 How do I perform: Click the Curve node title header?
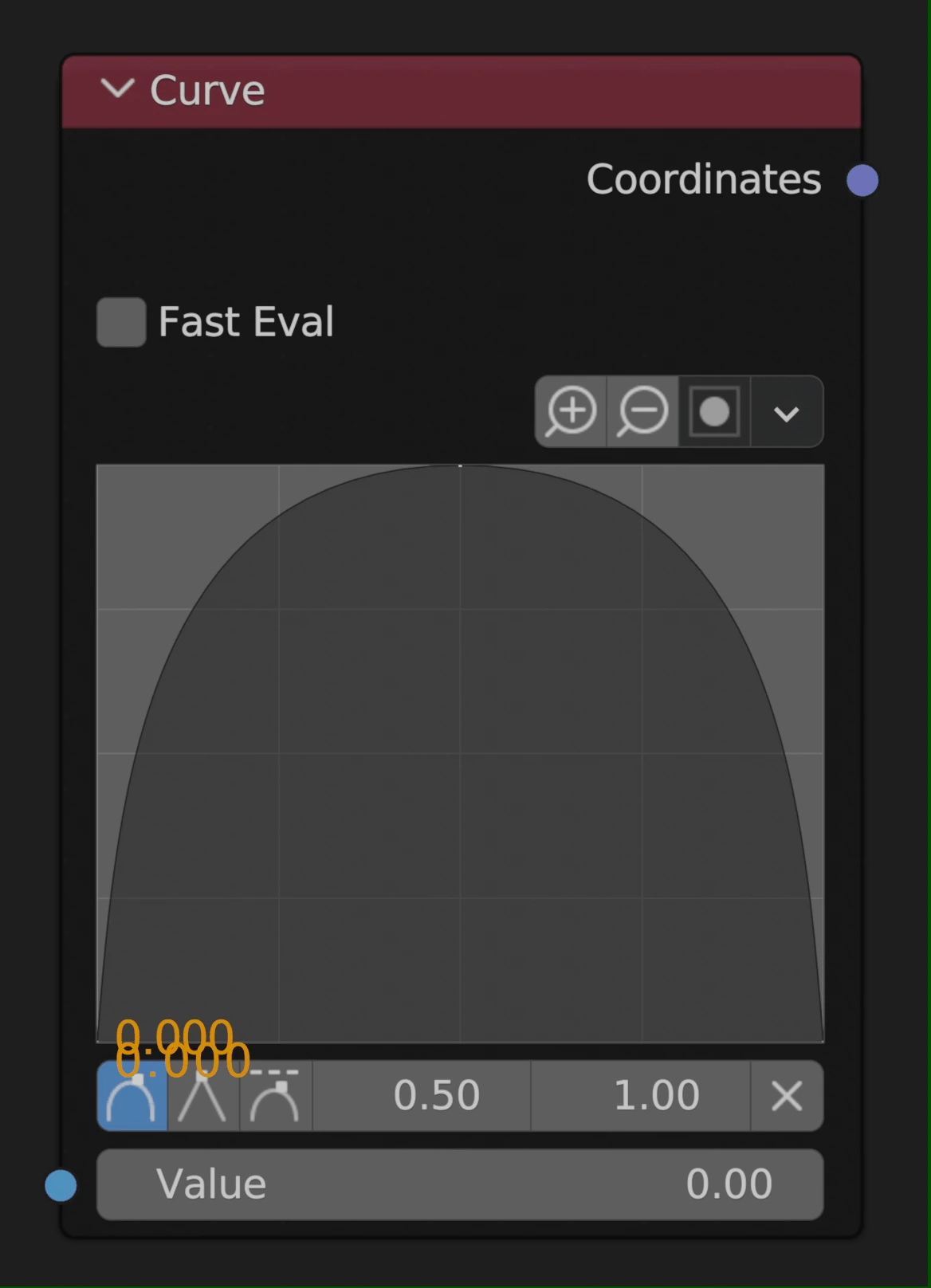478,91
